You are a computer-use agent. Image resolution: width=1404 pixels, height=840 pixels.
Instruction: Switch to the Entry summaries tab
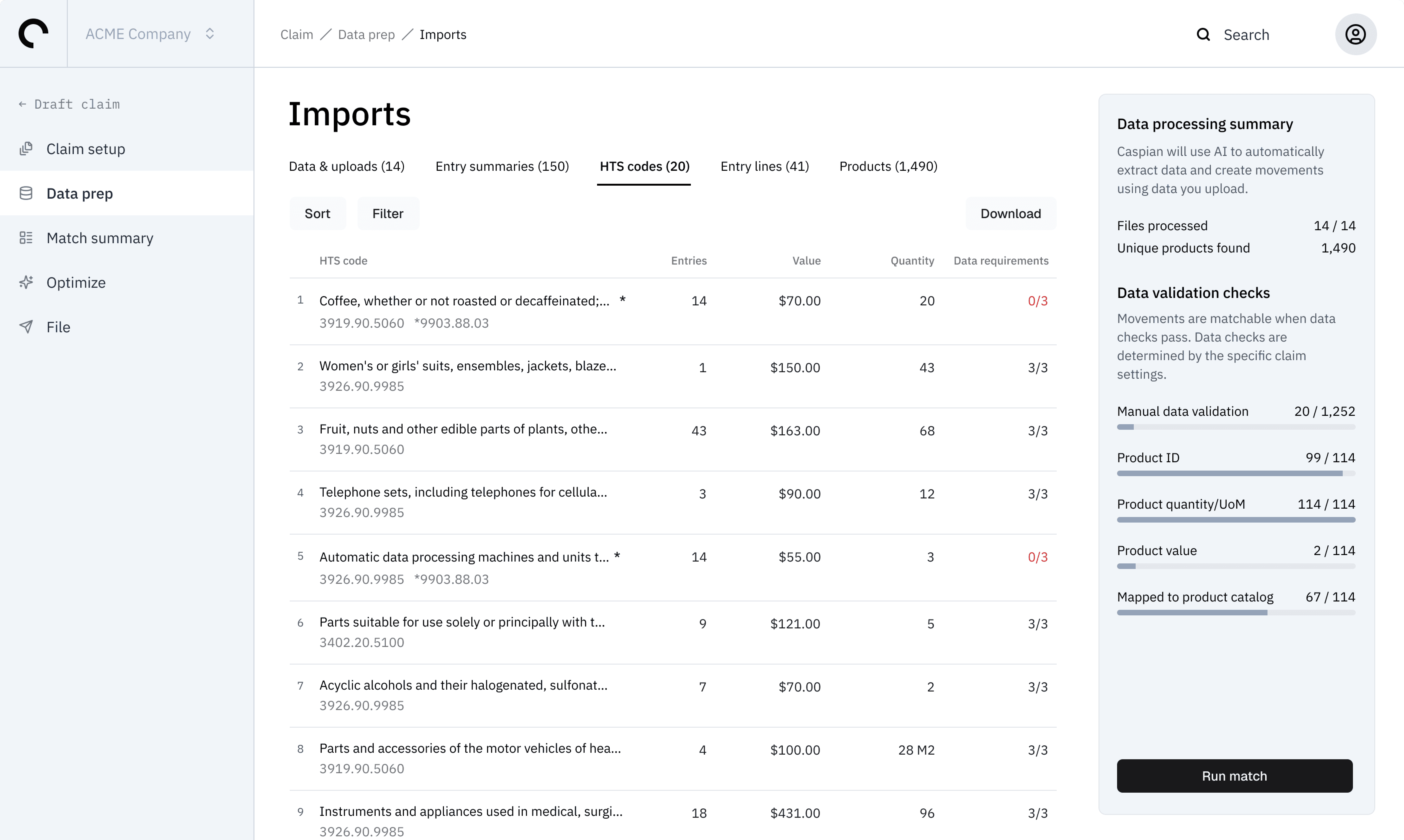[x=502, y=166]
